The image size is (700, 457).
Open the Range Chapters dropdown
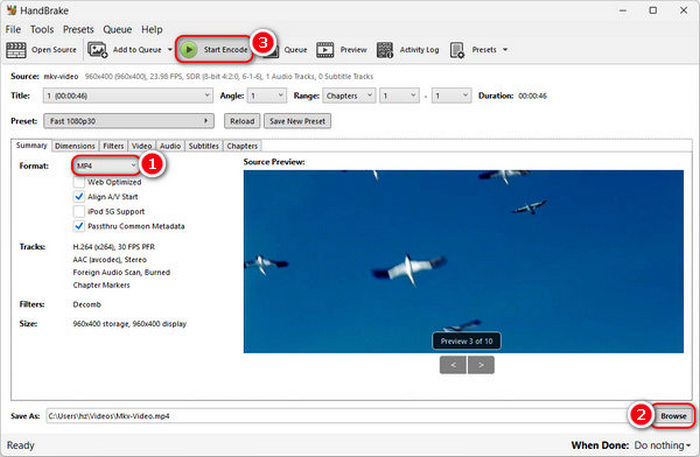[349, 96]
